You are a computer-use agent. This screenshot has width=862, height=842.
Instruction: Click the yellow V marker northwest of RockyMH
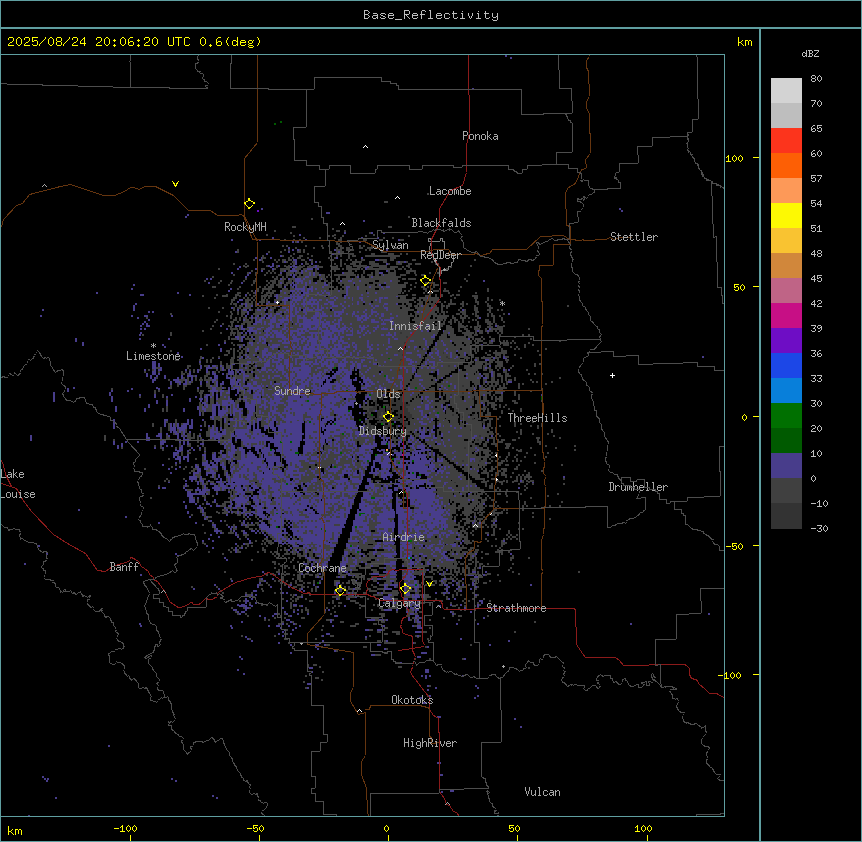coord(175,184)
